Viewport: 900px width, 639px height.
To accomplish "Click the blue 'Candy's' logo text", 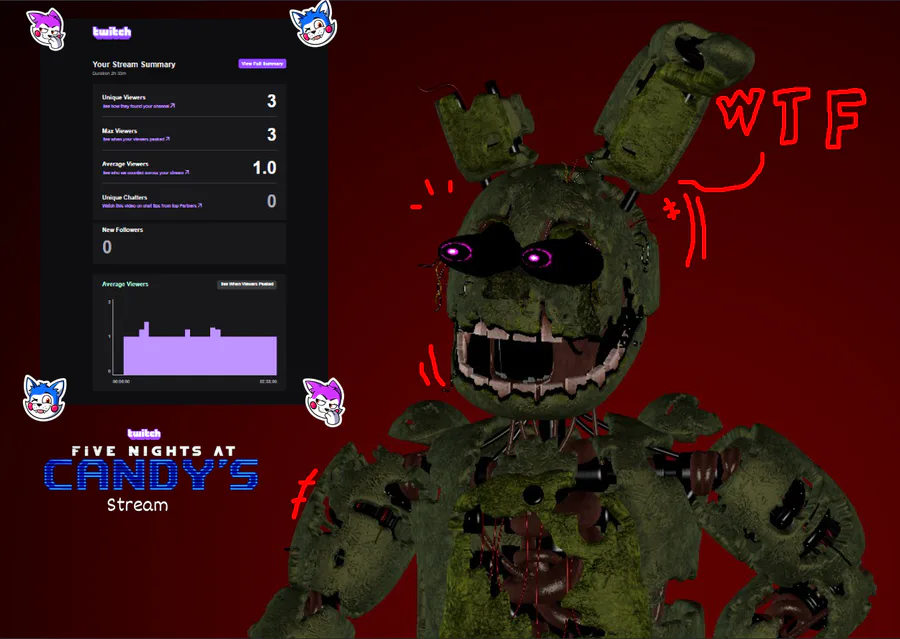I will tap(151, 475).
